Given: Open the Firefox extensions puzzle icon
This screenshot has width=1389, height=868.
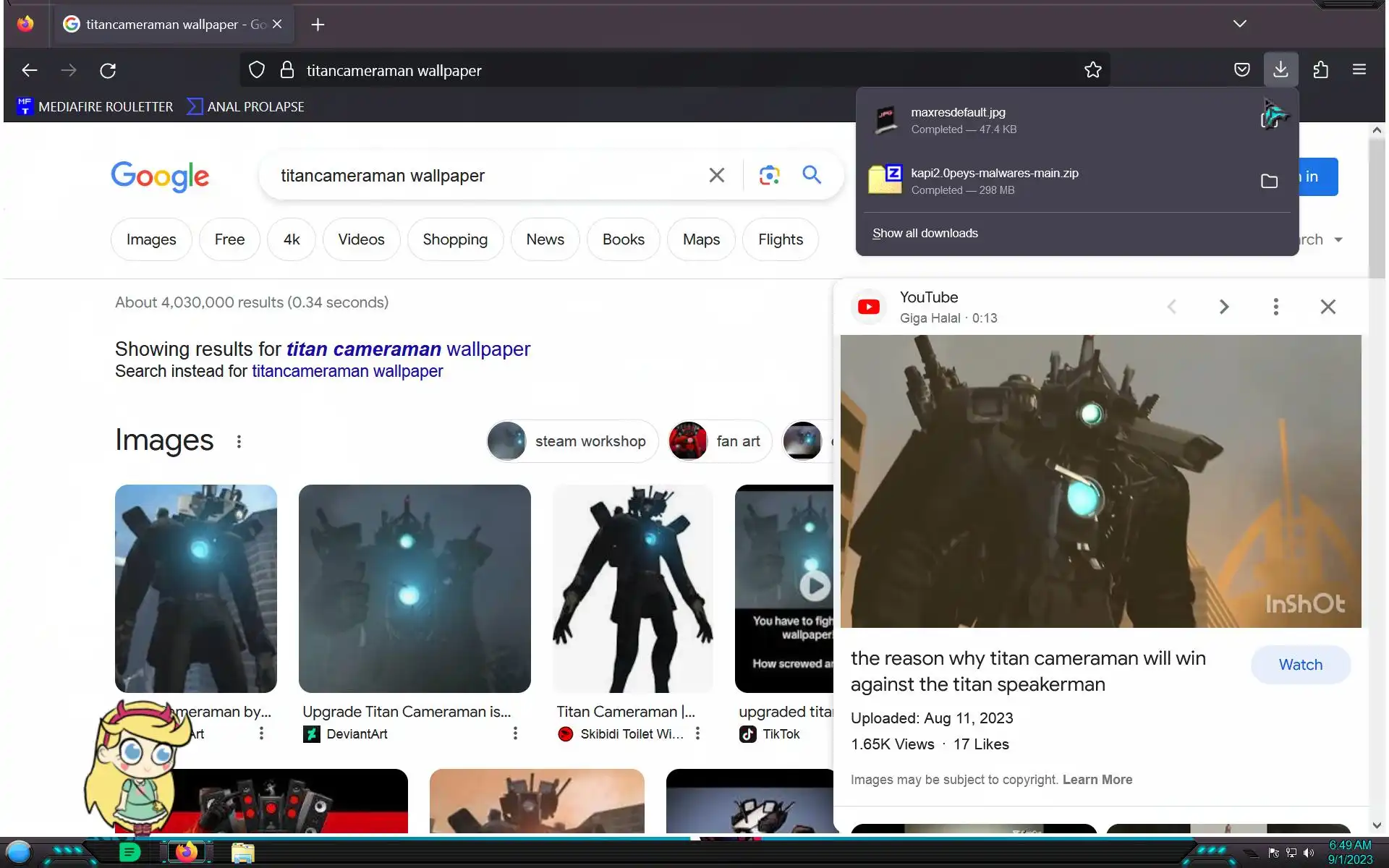Looking at the screenshot, I should (x=1320, y=69).
